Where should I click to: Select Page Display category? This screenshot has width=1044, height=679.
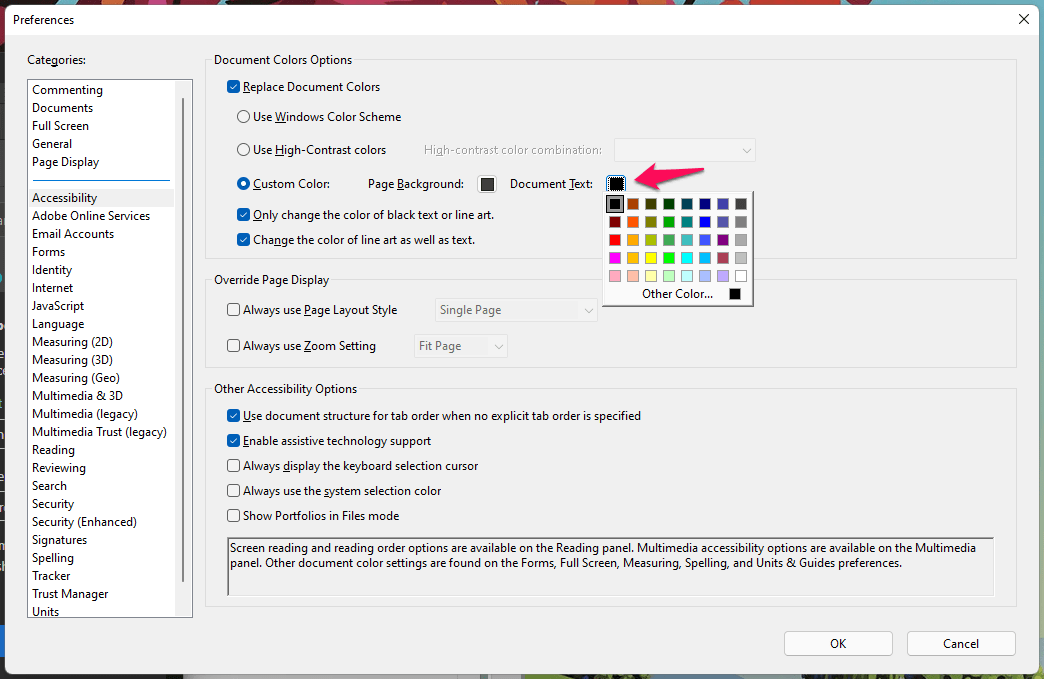66,162
